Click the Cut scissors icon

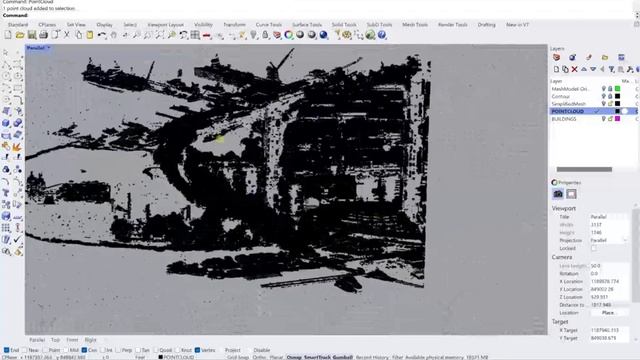point(67,36)
